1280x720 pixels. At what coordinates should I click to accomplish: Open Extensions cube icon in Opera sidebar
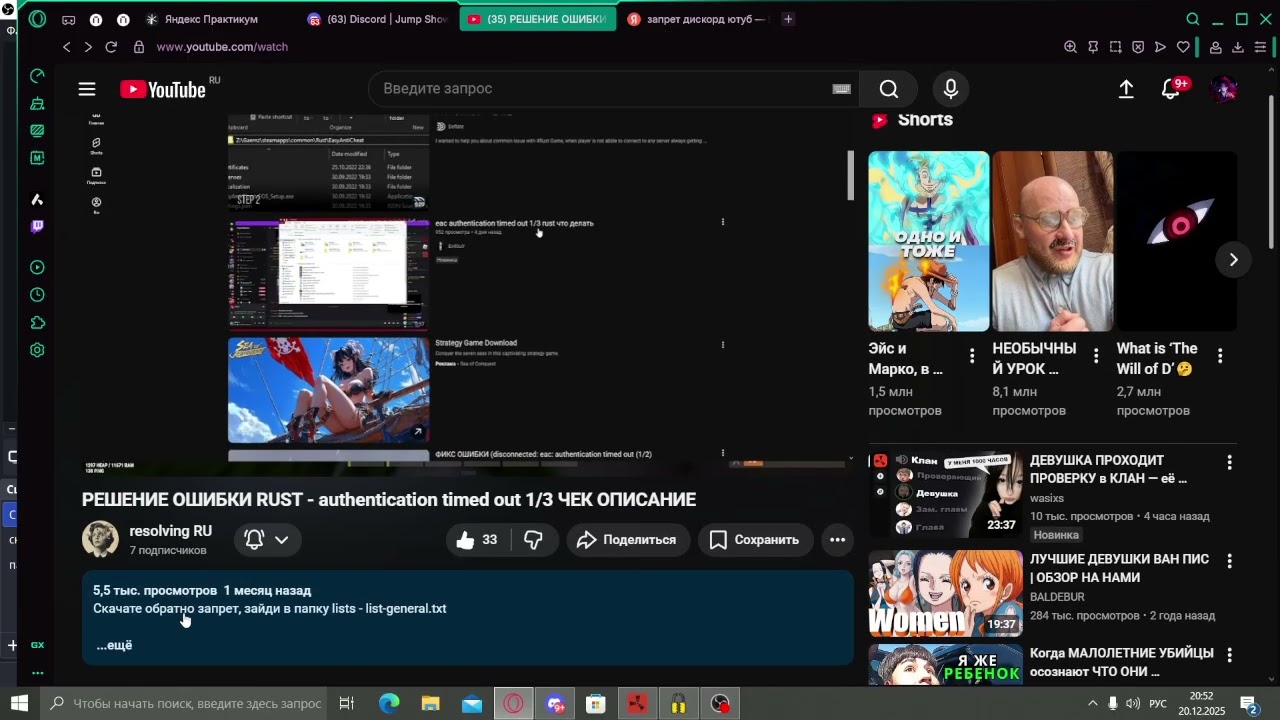(x=37, y=323)
